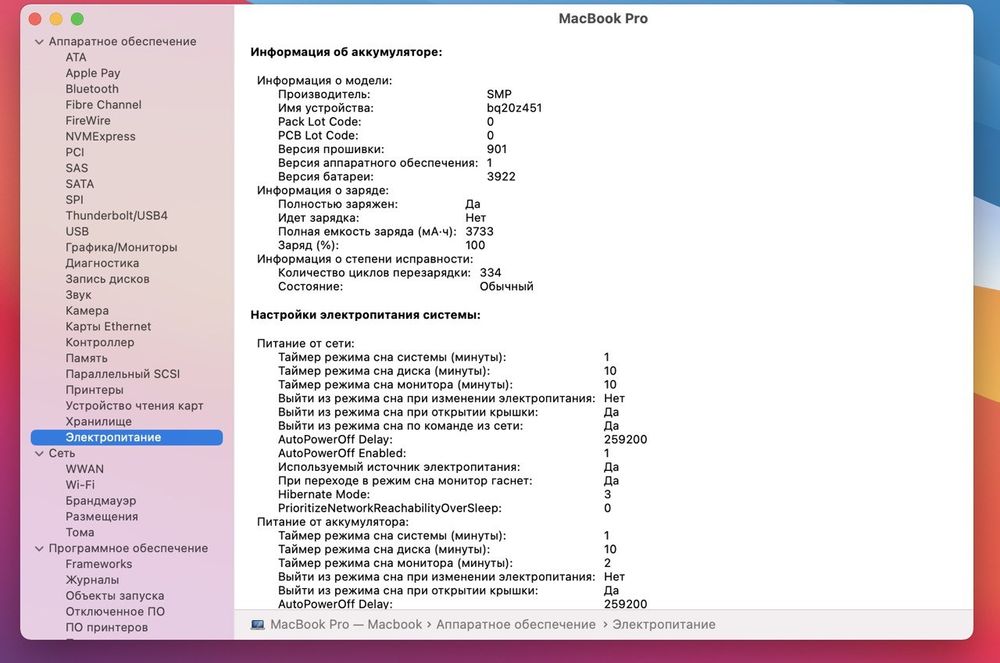Click the Питание от аккумулятора label
The height and width of the screenshot is (663, 1000).
click(332, 522)
